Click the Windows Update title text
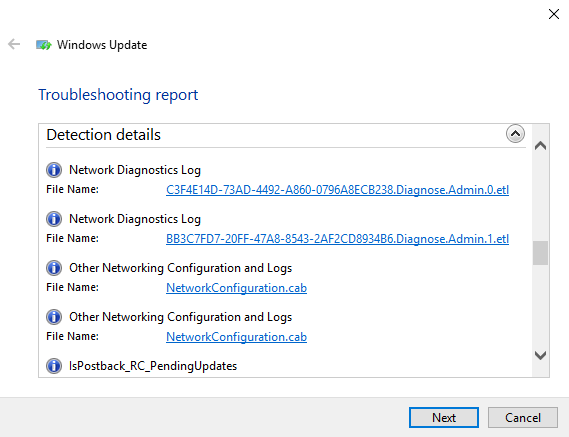Image resolution: width=569 pixels, height=437 pixels. [x=102, y=45]
